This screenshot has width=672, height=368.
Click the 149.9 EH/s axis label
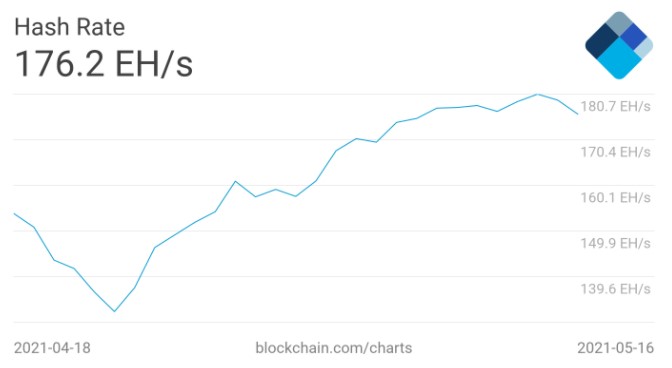point(615,243)
